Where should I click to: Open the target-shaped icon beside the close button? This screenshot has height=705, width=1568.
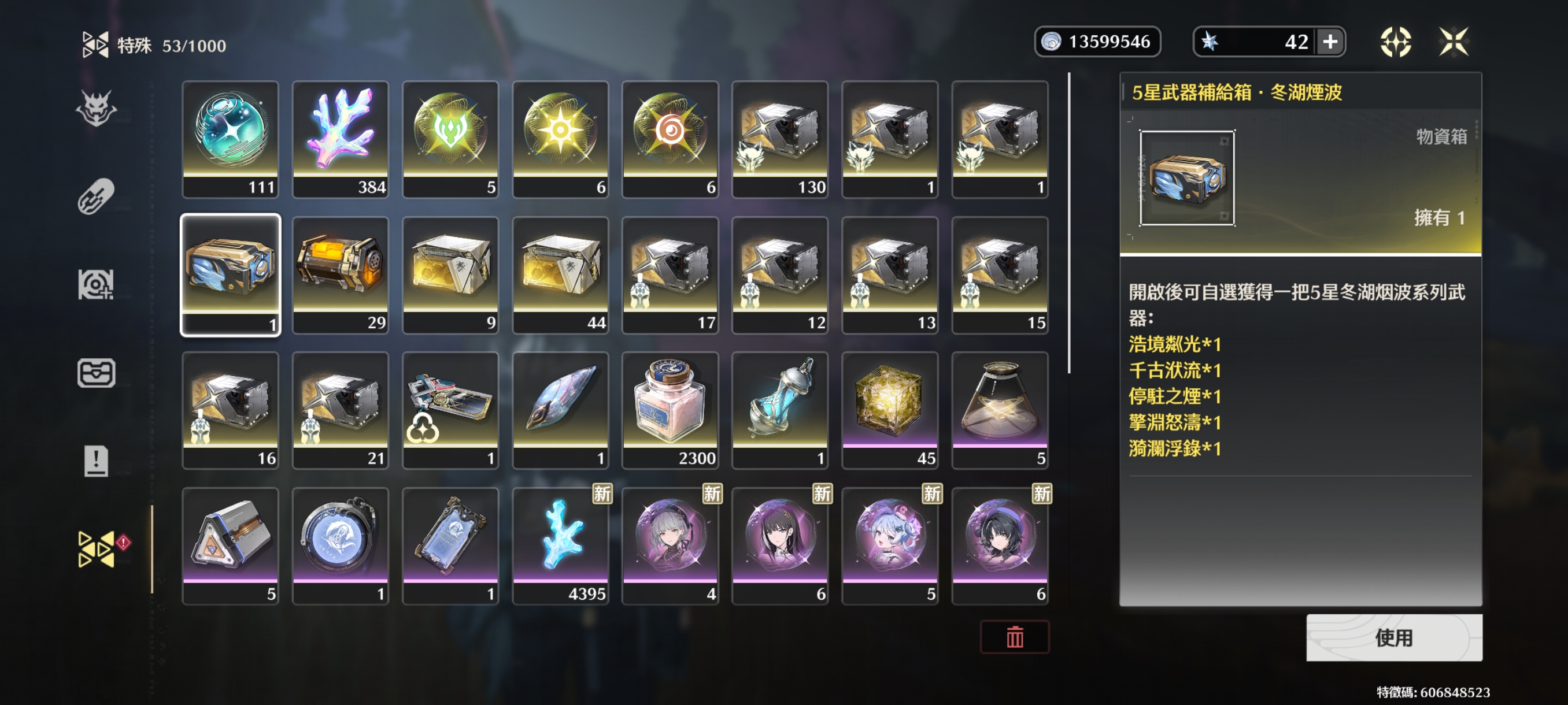click(1395, 42)
